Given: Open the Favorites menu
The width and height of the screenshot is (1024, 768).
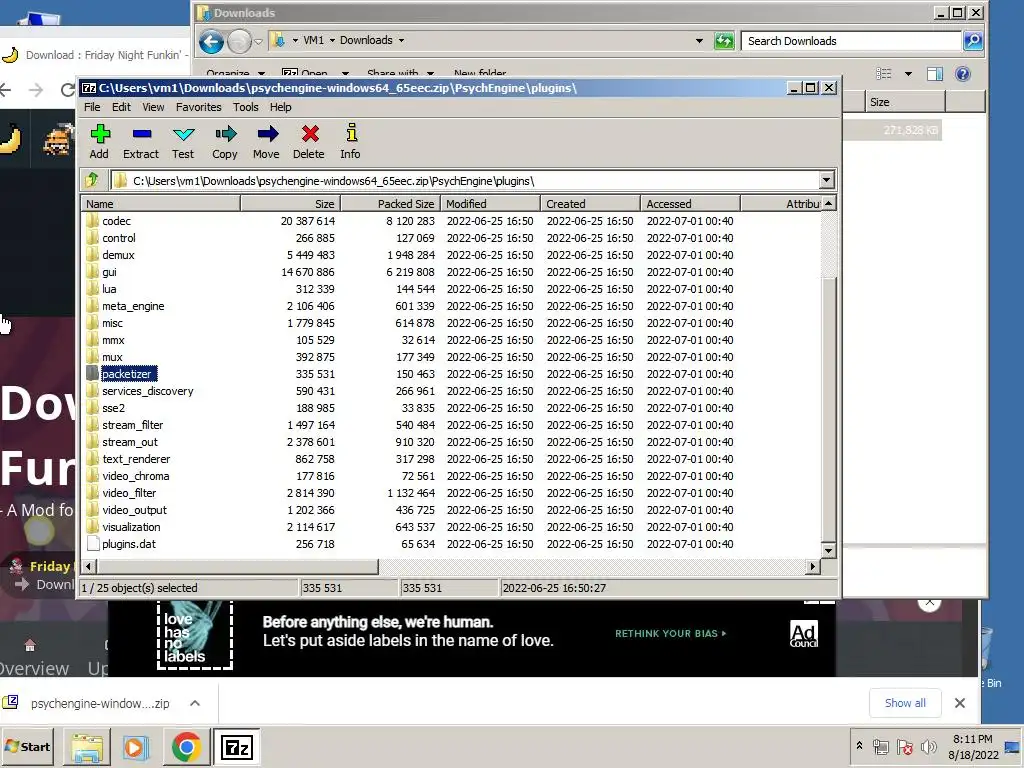Looking at the screenshot, I should [x=199, y=107].
